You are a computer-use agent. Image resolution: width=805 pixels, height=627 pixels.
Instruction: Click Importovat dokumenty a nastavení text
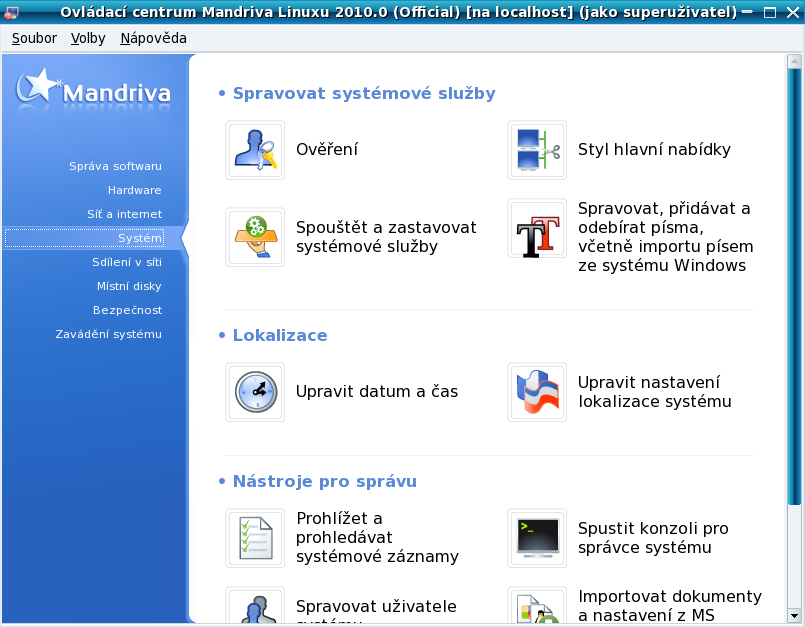[x=669, y=606]
